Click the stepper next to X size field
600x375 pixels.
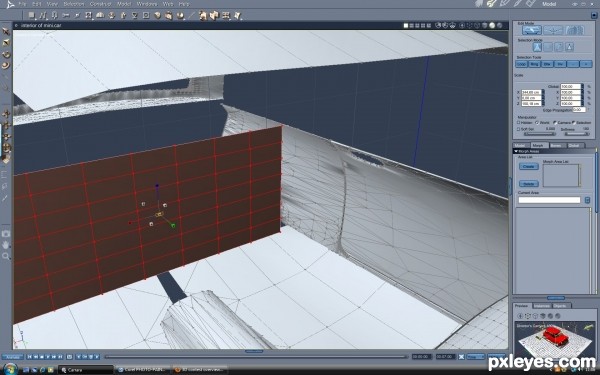click(543, 92)
